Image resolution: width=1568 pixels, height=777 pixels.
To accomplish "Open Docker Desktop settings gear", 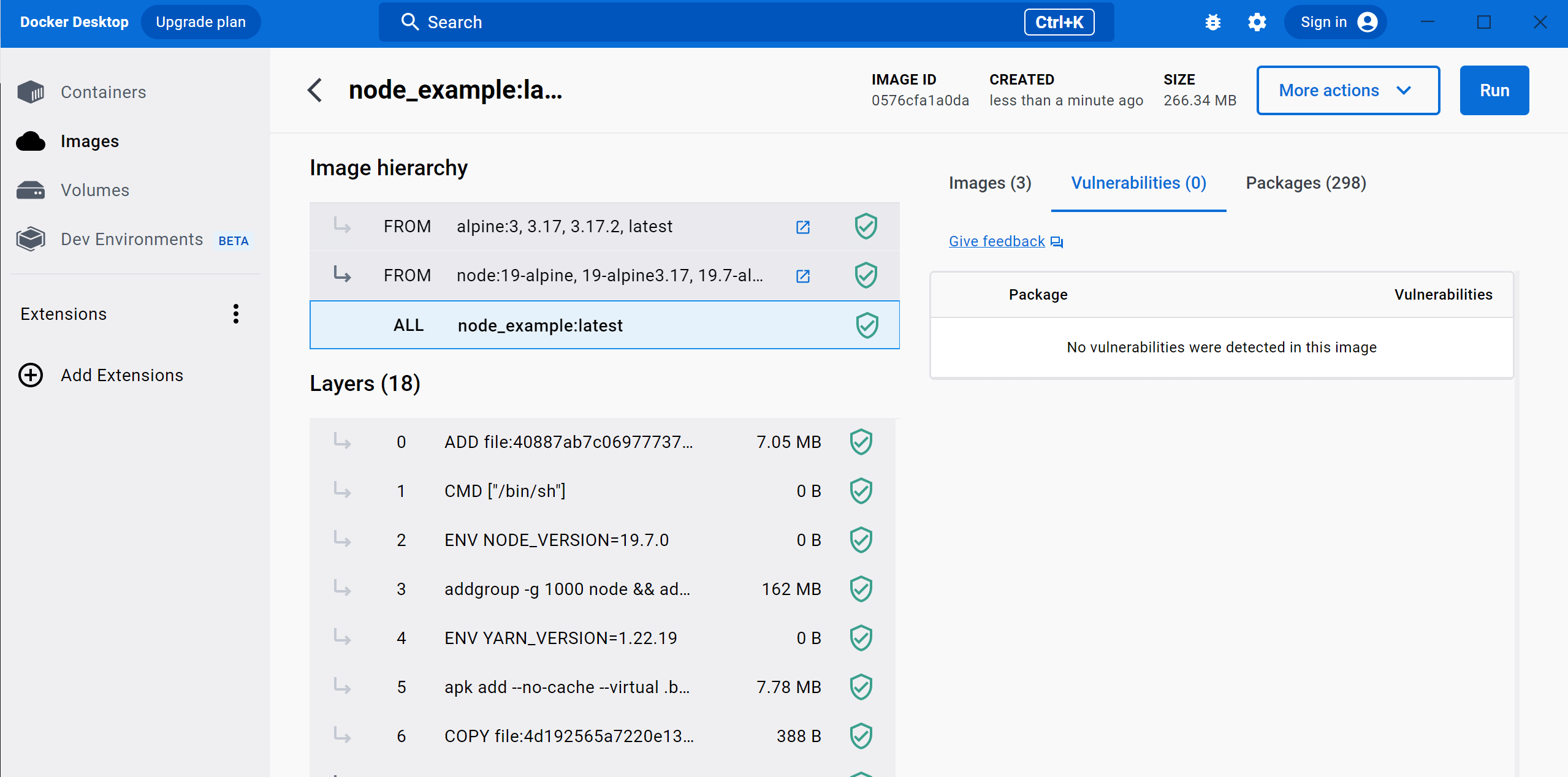I will click(x=1257, y=22).
